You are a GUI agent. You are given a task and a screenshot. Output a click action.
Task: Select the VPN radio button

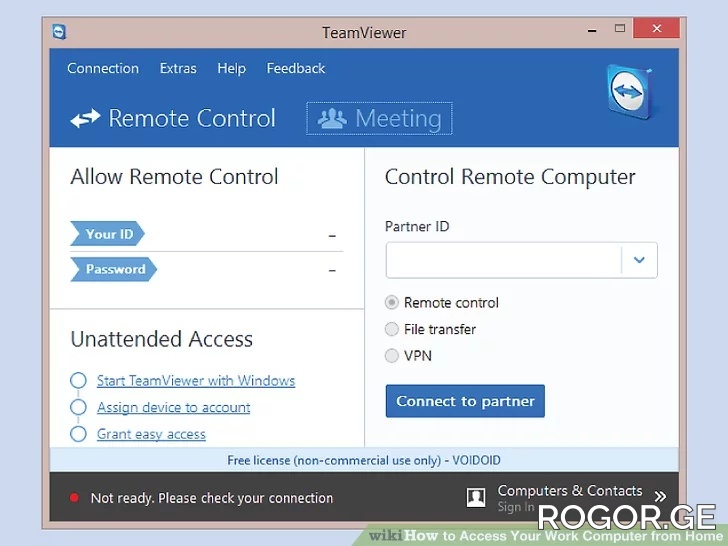(392, 356)
